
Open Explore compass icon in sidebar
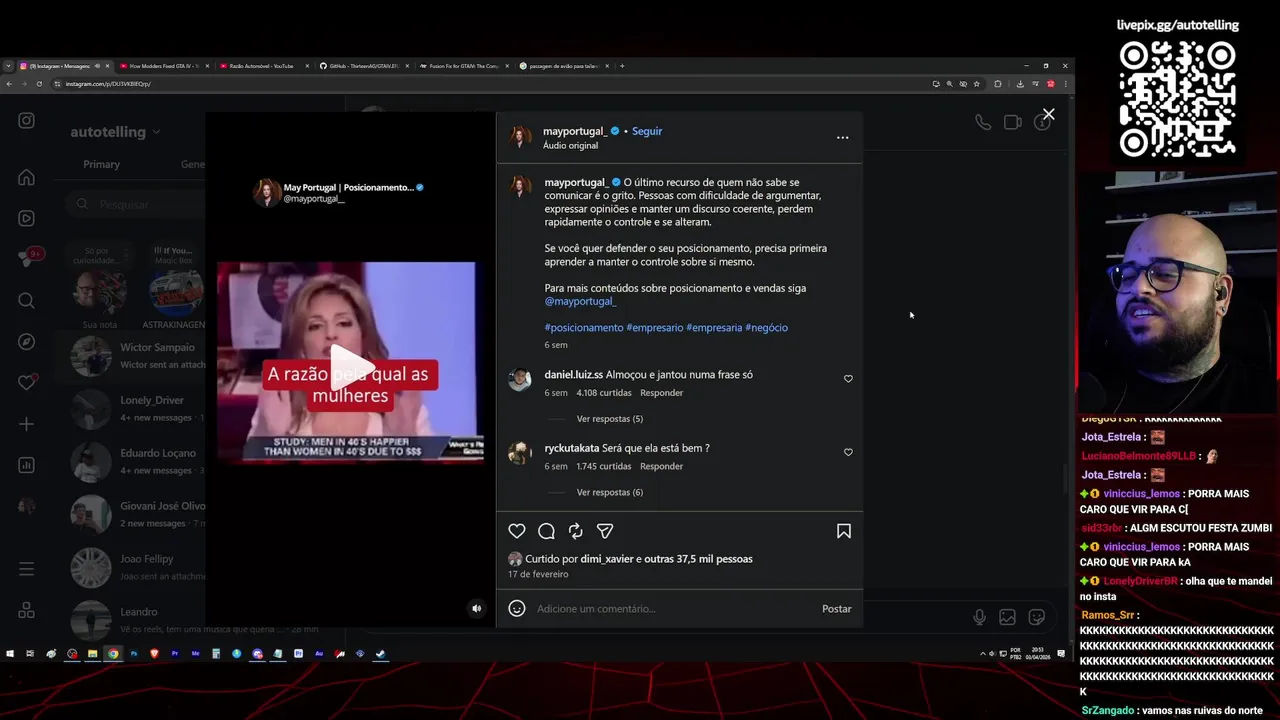[27, 342]
